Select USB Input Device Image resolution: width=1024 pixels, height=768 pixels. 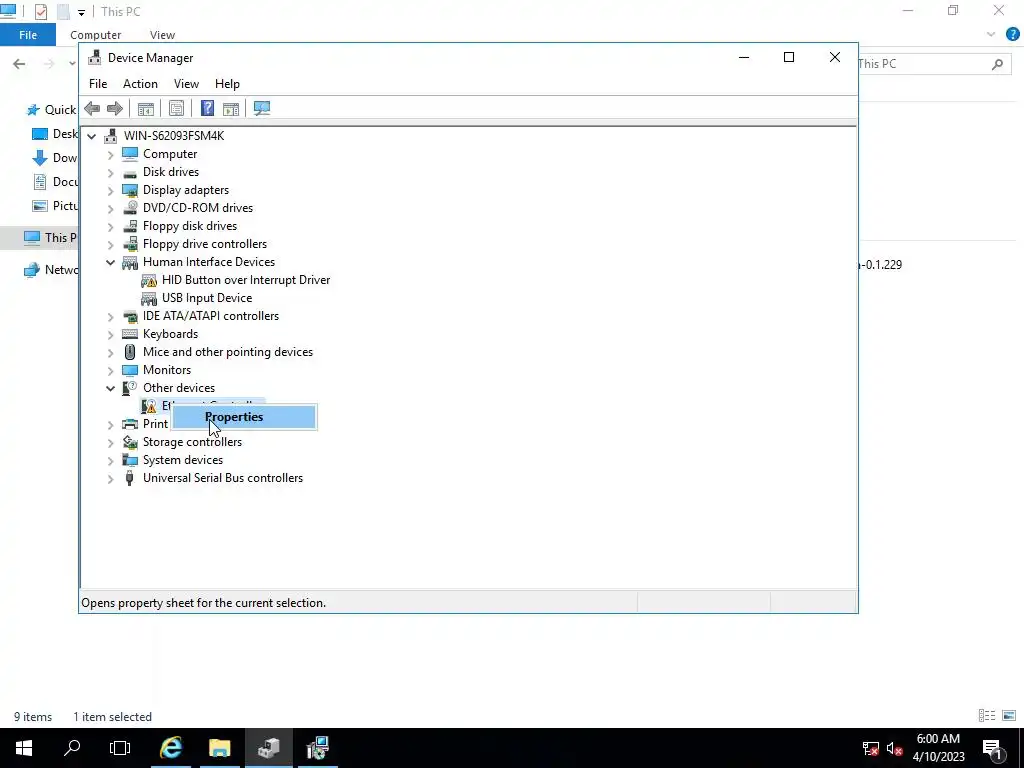click(x=206, y=298)
